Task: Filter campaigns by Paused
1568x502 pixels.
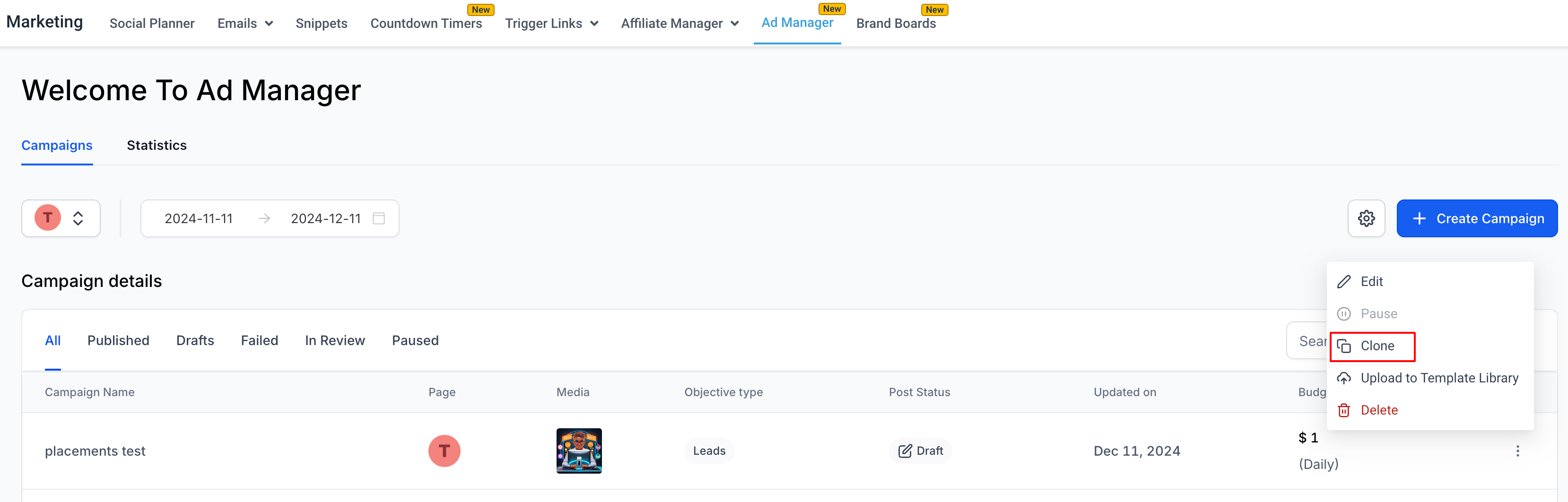Action: click(x=415, y=341)
